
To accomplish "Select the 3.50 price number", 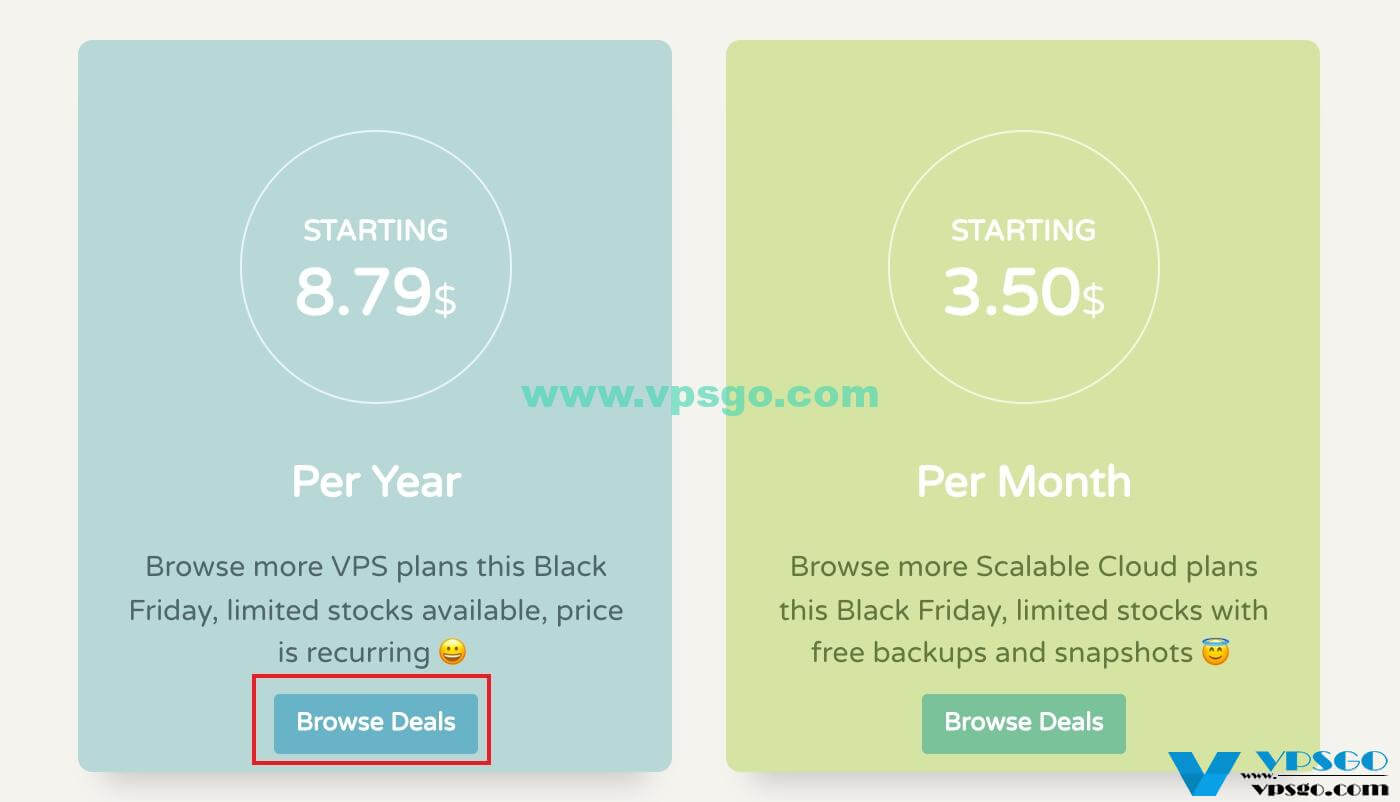I will [x=1011, y=293].
